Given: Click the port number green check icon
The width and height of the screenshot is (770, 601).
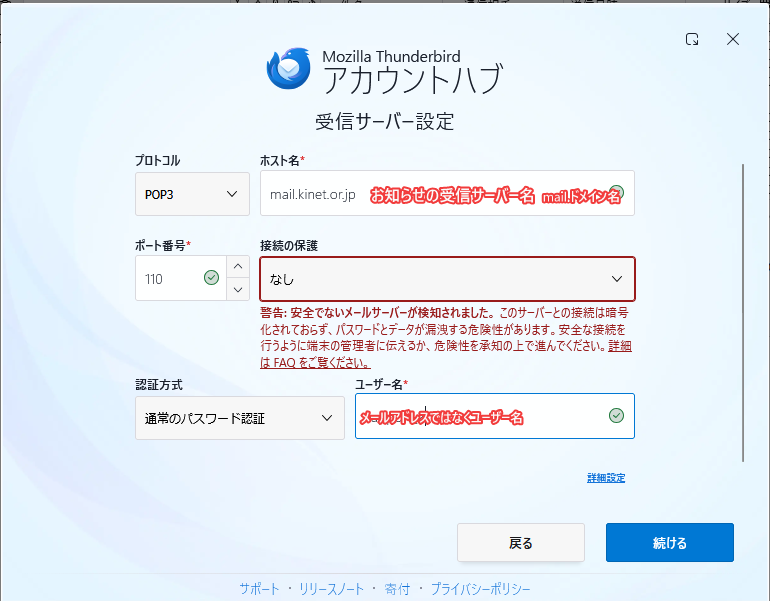Looking at the screenshot, I should point(211,278).
